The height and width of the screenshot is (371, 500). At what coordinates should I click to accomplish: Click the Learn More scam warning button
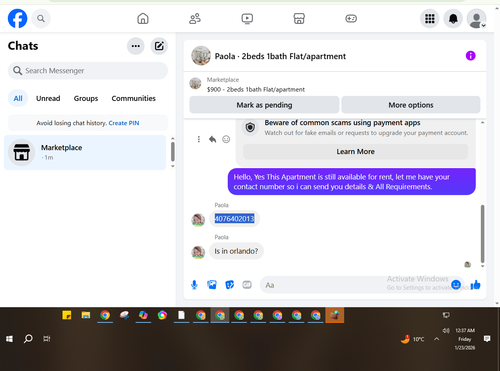355,152
